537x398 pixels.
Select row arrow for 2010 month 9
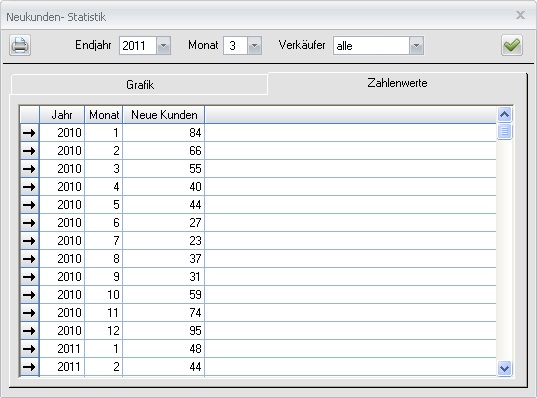tap(29, 277)
